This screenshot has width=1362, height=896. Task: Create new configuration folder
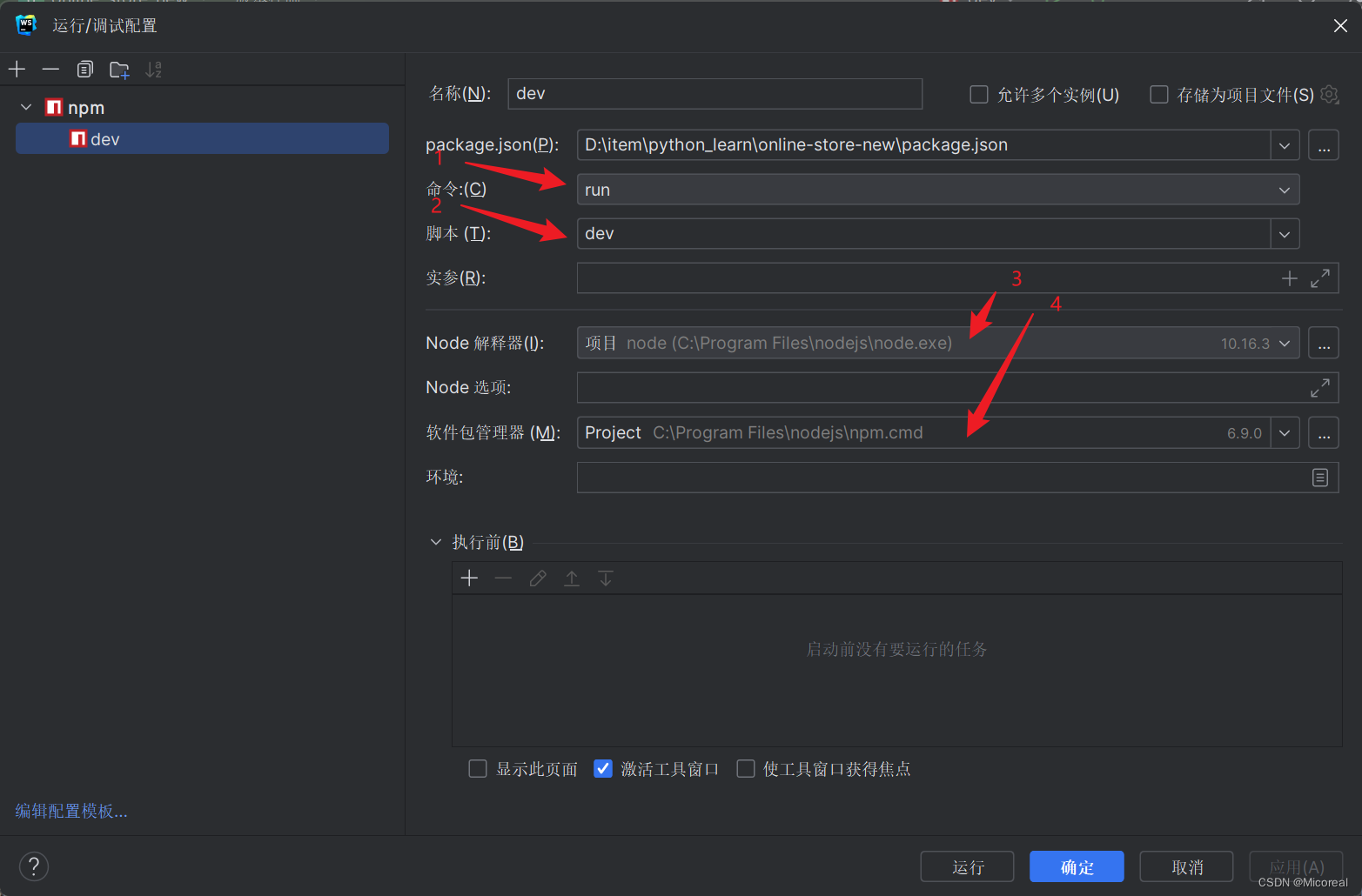pyautogui.click(x=119, y=70)
